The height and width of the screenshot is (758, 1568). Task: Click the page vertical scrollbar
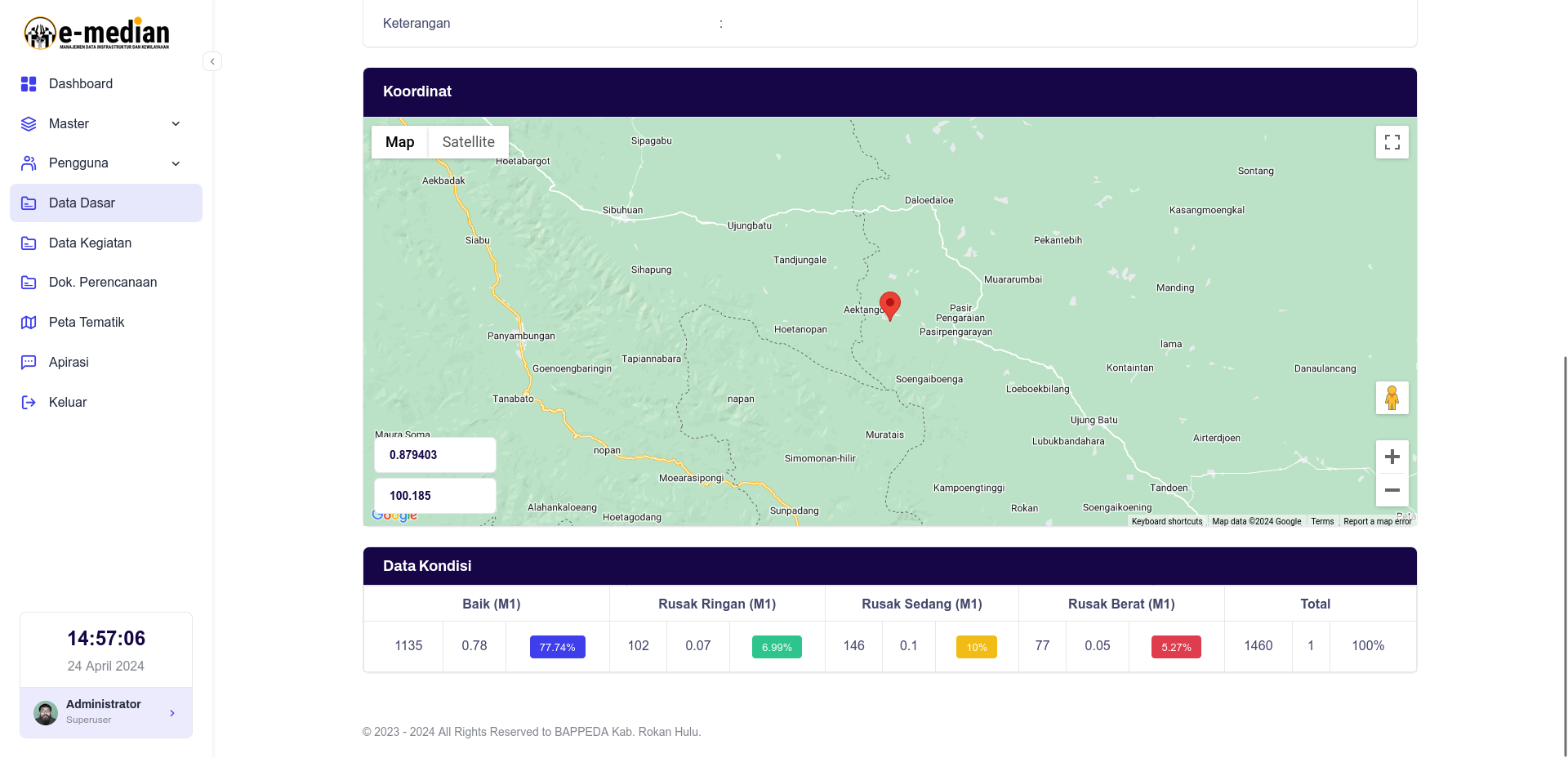1565,555
